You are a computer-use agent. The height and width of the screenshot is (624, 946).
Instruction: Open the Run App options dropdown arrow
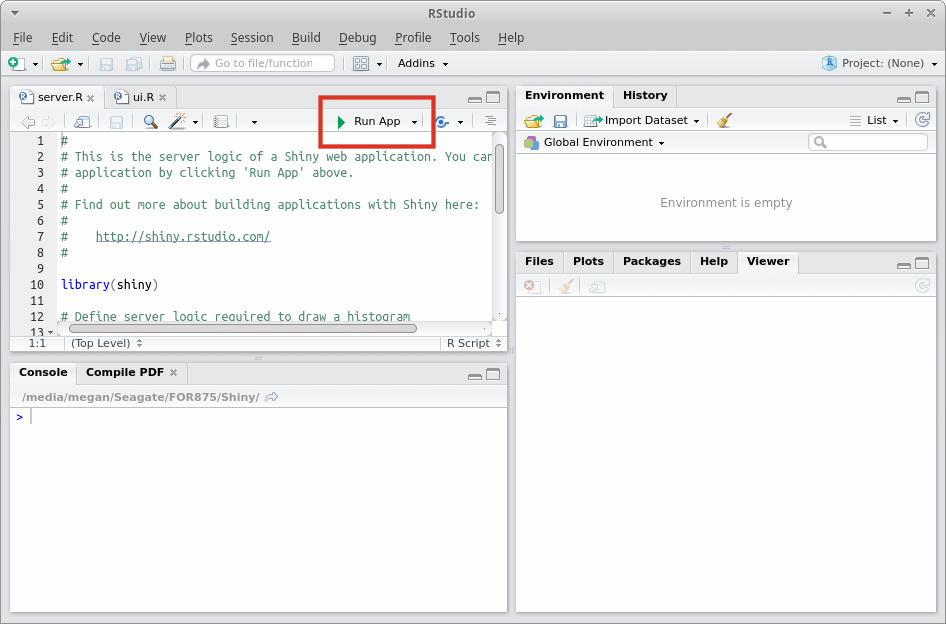[x=414, y=122]
